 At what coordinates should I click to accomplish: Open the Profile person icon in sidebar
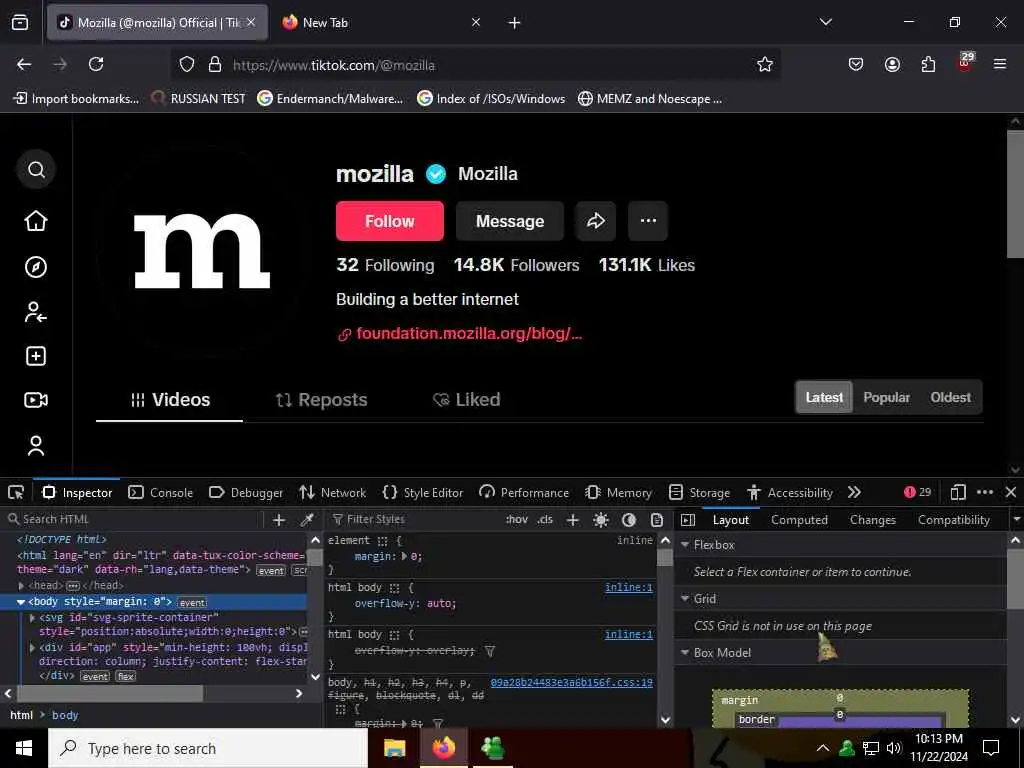click(x=36, y=446)
